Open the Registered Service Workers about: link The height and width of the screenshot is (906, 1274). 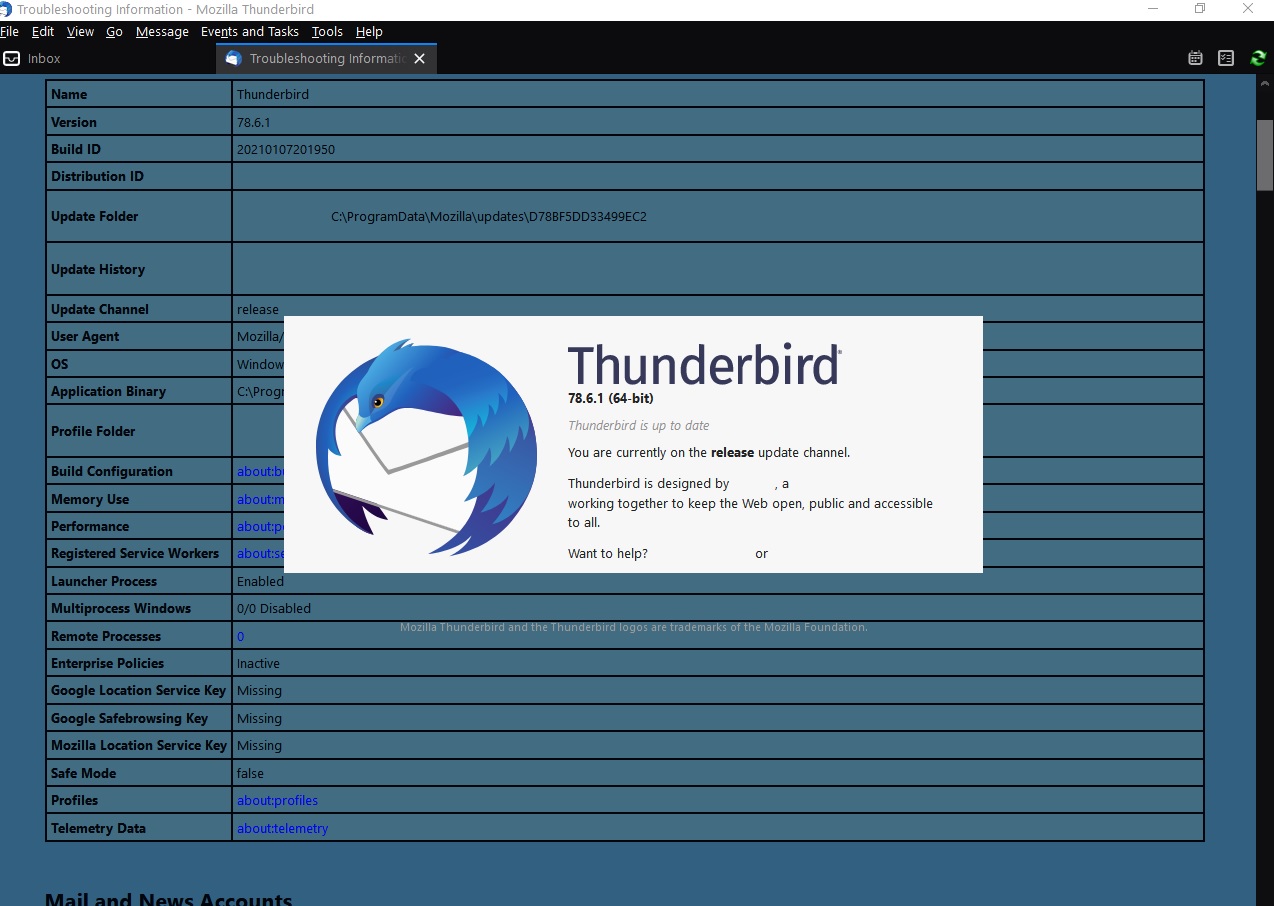(x=260, y=554)
